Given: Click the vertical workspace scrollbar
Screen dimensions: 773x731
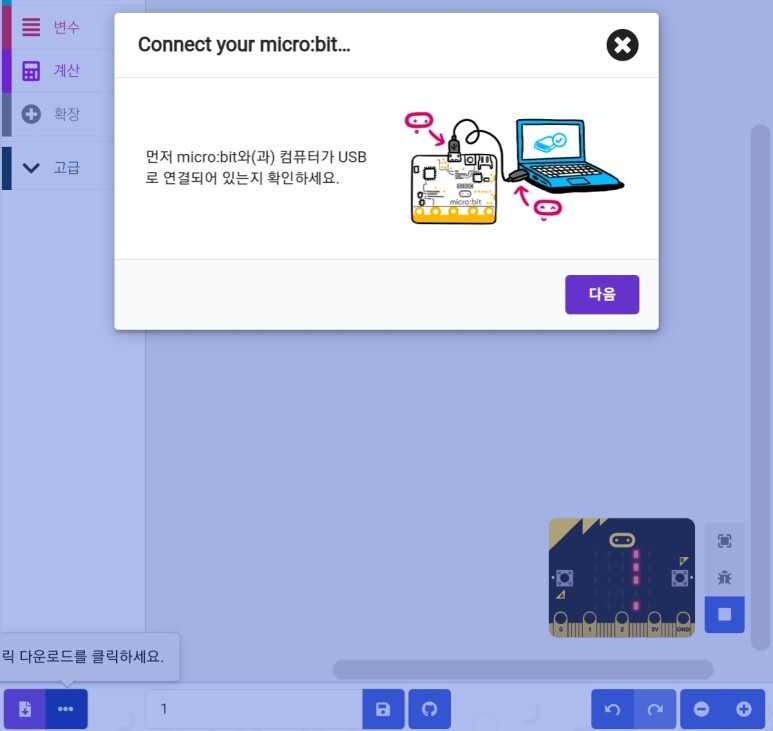Looking at the screenshot, I should pyautogui.click(x=760, y=387).
